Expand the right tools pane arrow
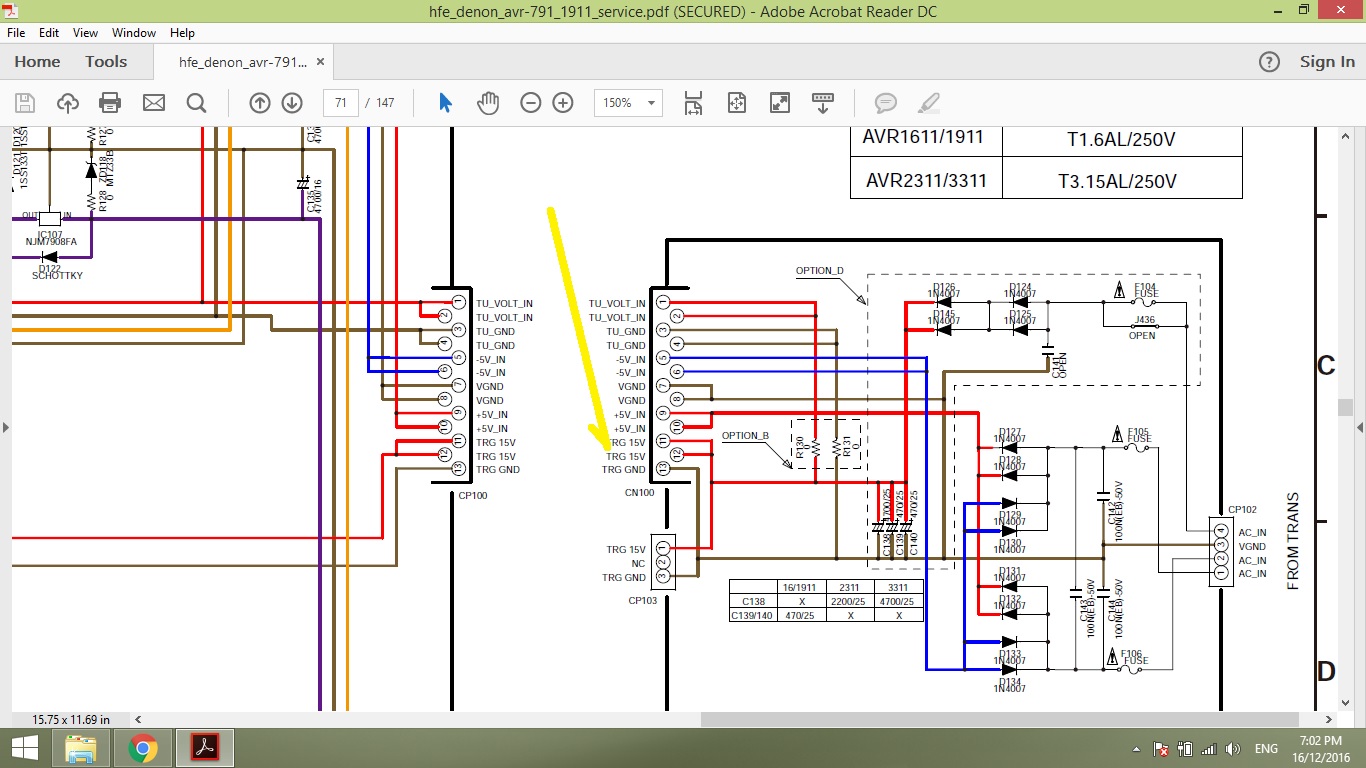This screenshot has height=768, width=1366. click(1359, 427)
